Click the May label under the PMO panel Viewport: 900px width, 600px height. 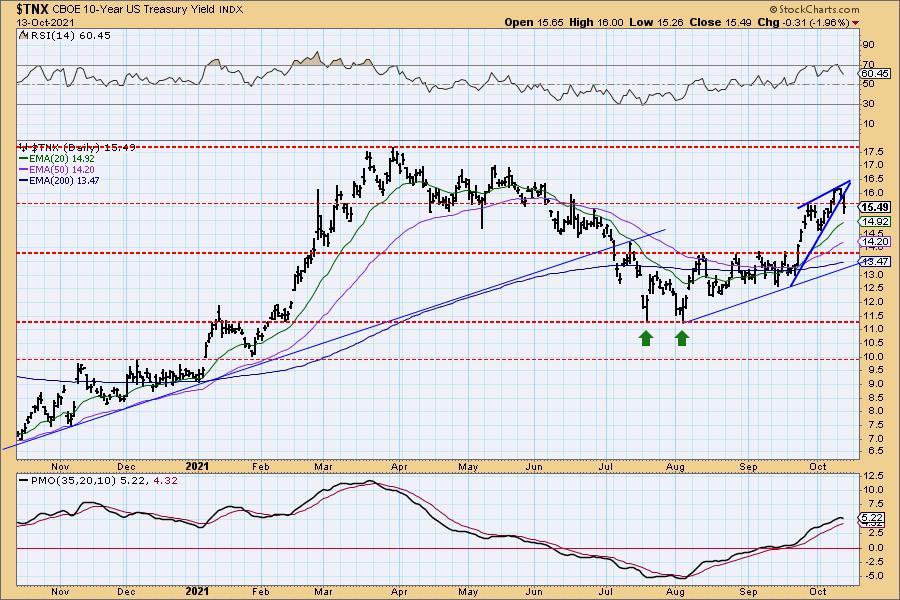coord(468,591)
